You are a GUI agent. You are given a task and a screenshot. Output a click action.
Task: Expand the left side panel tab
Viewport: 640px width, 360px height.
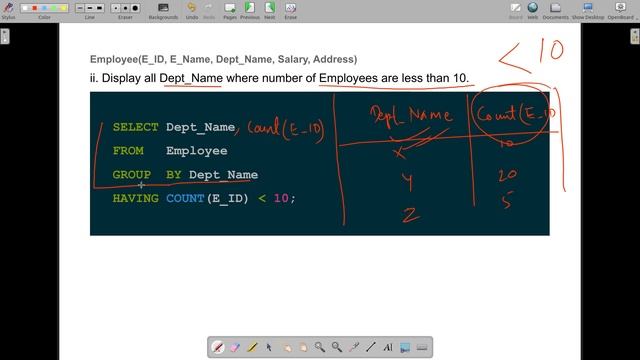click(x=4, y=36)
